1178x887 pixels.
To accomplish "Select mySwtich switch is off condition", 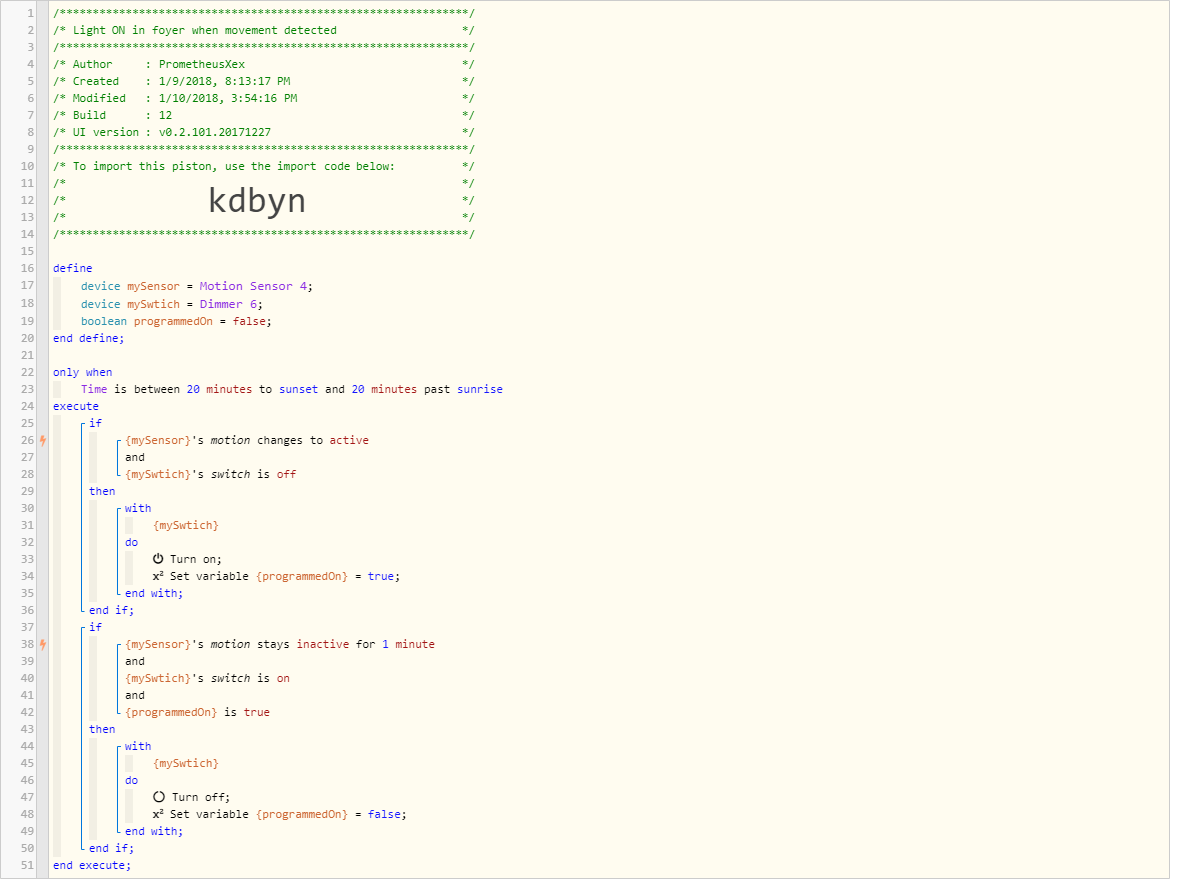I will 210,475.
